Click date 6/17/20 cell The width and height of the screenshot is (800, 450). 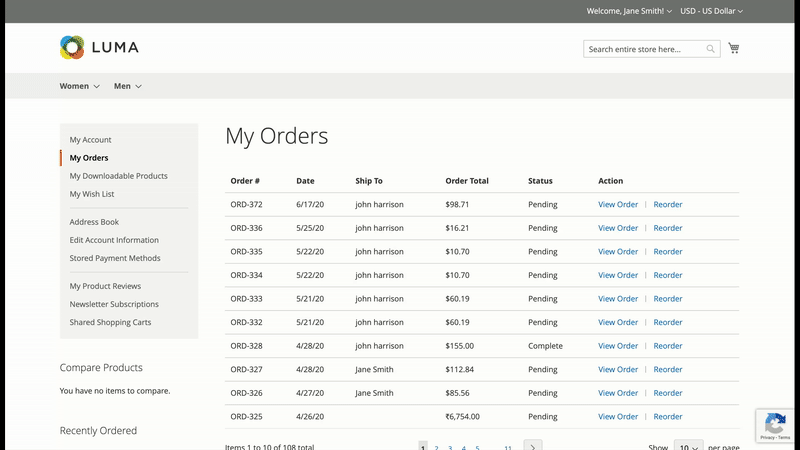click(310, 204)
